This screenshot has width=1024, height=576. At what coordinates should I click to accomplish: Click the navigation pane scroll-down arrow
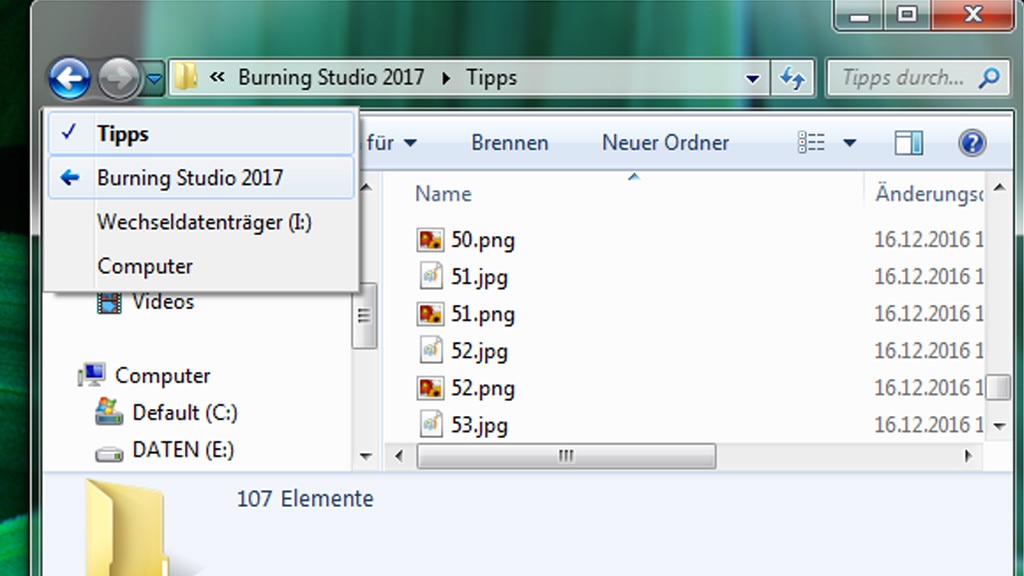pos(365,456)
